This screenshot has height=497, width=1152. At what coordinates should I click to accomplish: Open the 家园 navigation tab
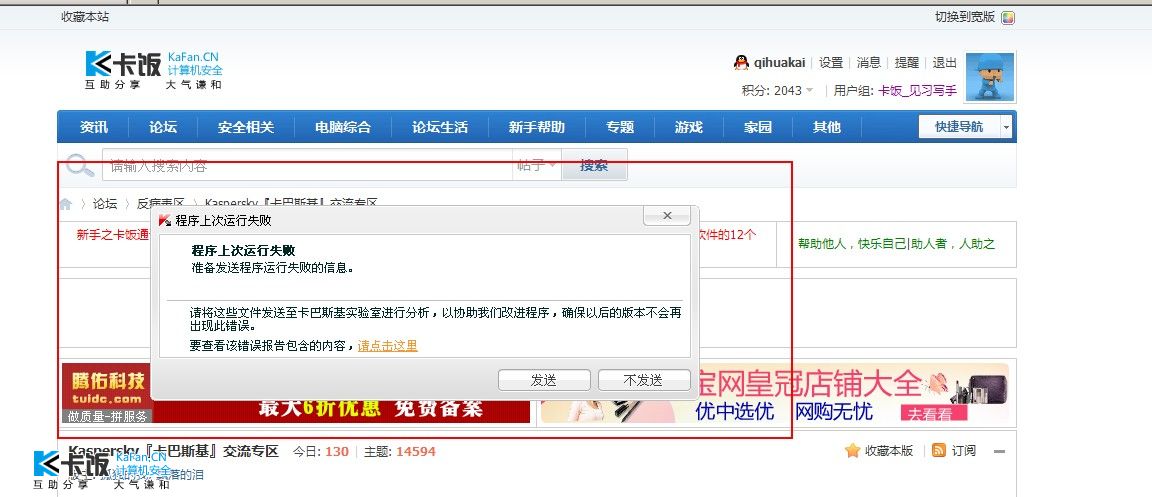click(x=757, y=127)
